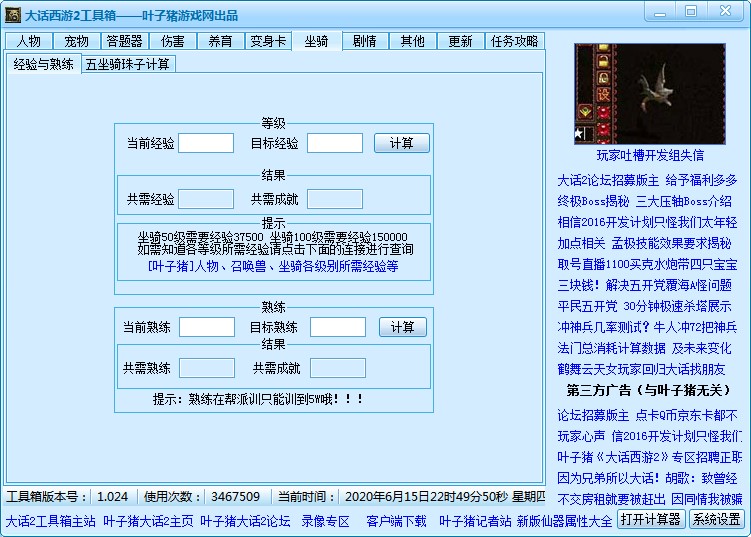
Task: Open 论坛招募版主 点卡Q币 ad link
Action: tap(647, 415)
